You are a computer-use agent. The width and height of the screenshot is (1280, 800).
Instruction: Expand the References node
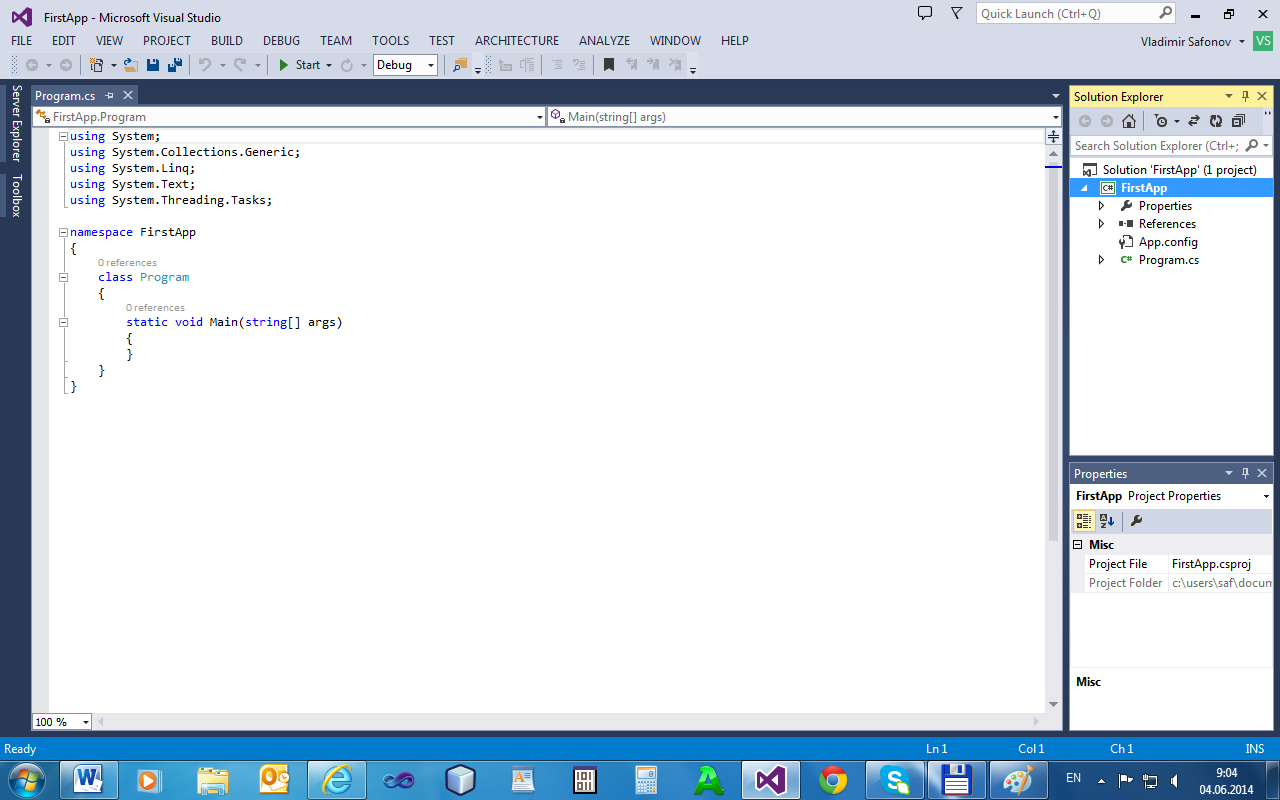coord(1102,224)
